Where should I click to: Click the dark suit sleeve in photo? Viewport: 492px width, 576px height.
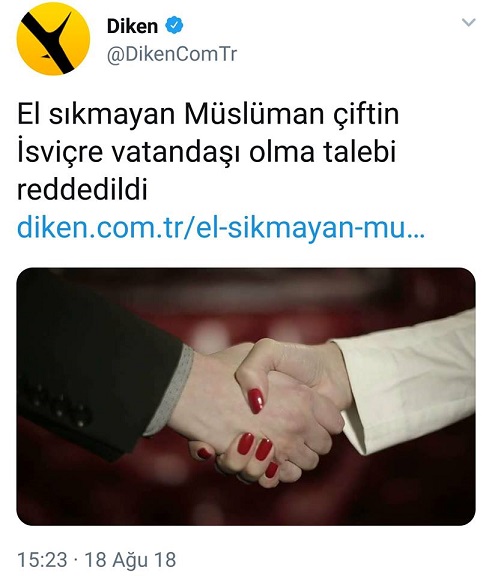tap(96, 367)
